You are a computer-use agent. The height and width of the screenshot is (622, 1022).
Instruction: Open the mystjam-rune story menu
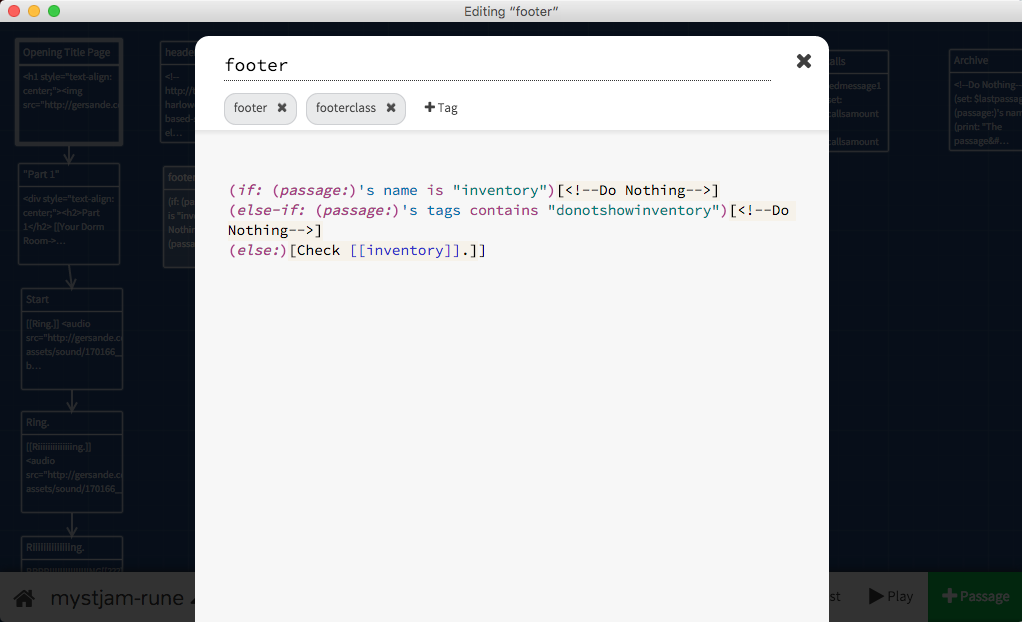(118, 598)
